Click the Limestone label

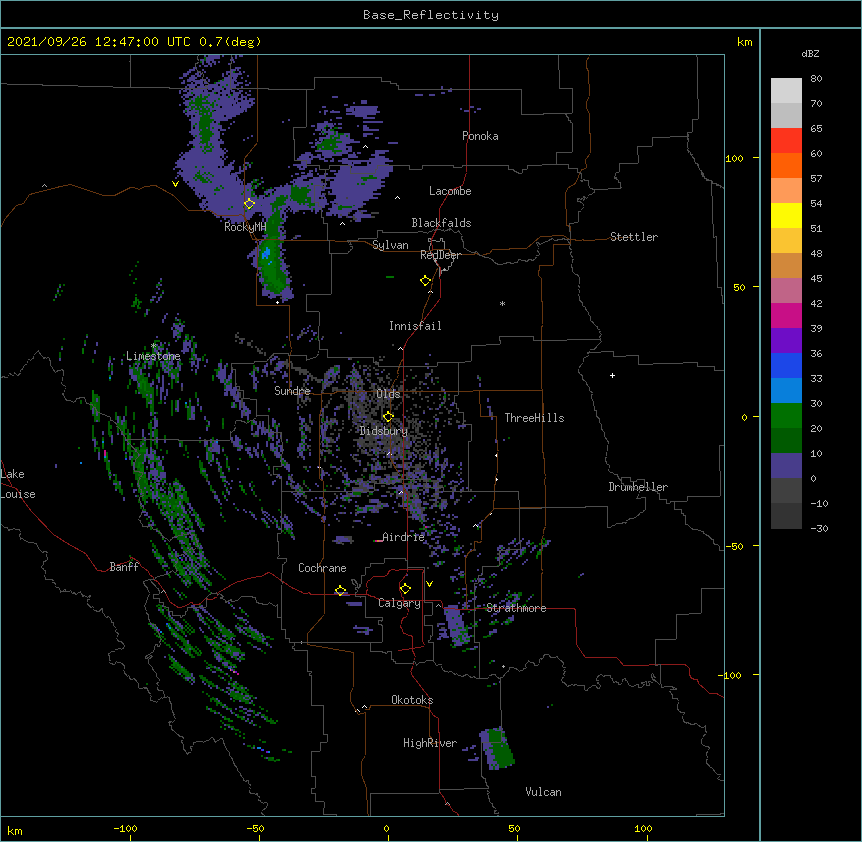(x=153, y=356)
